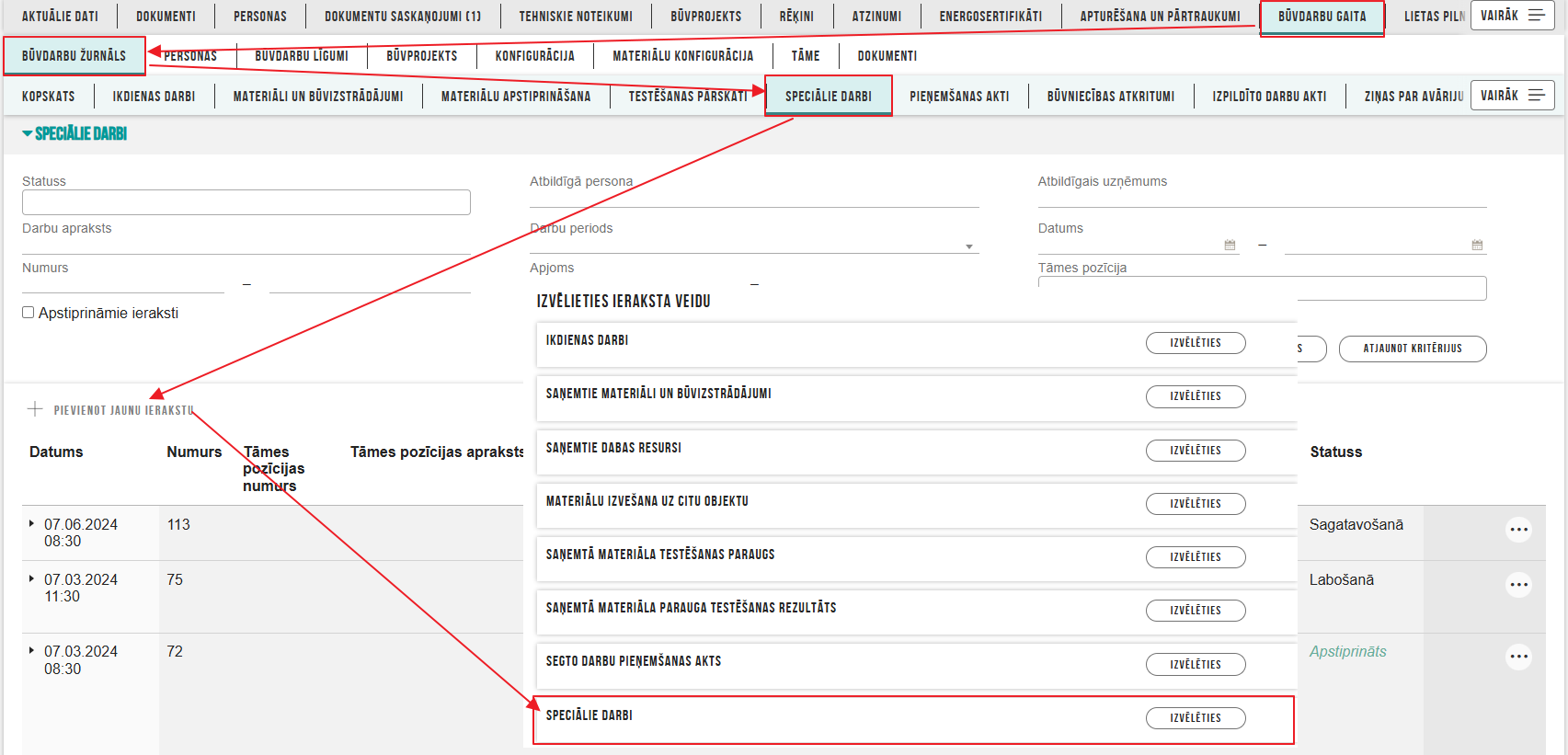The height and width of the screenshot is (755, 1568).
Task: Choose Izvēlēties for Saņemtie dabas resursi
Action: point(1196,451)
